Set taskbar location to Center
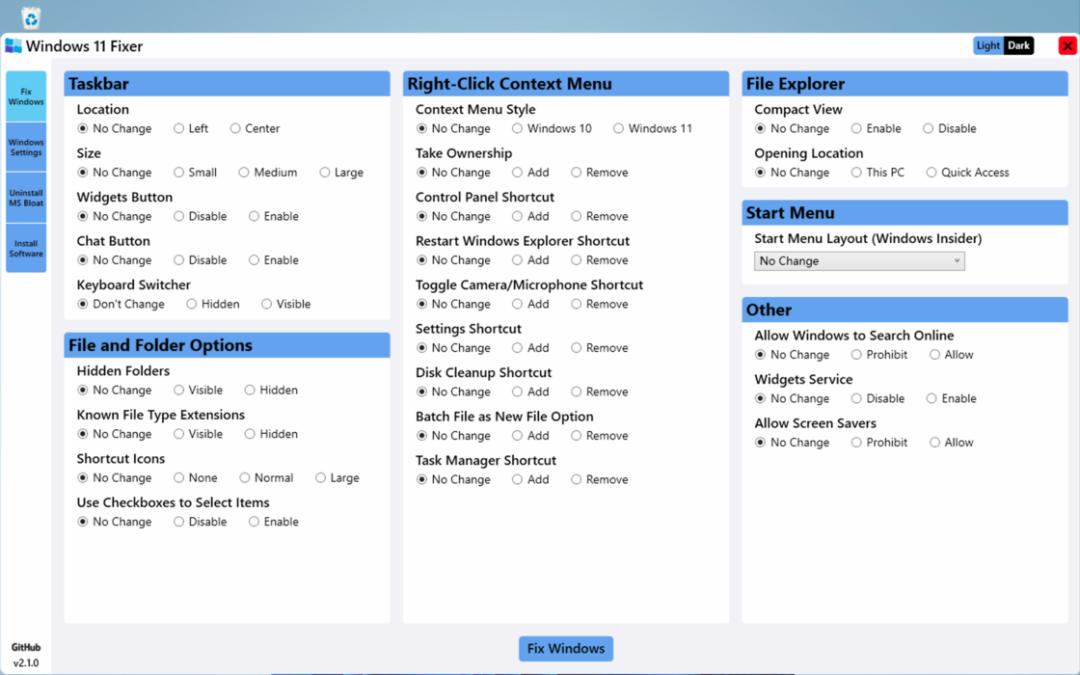The width and height of the screenshot is (1080, 675). [255, 128]
